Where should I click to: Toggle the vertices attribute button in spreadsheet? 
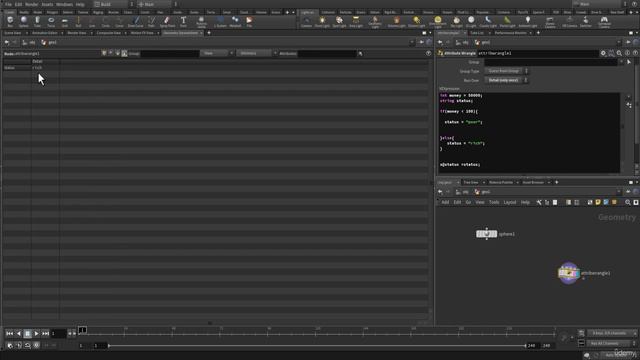pos(111,53)
